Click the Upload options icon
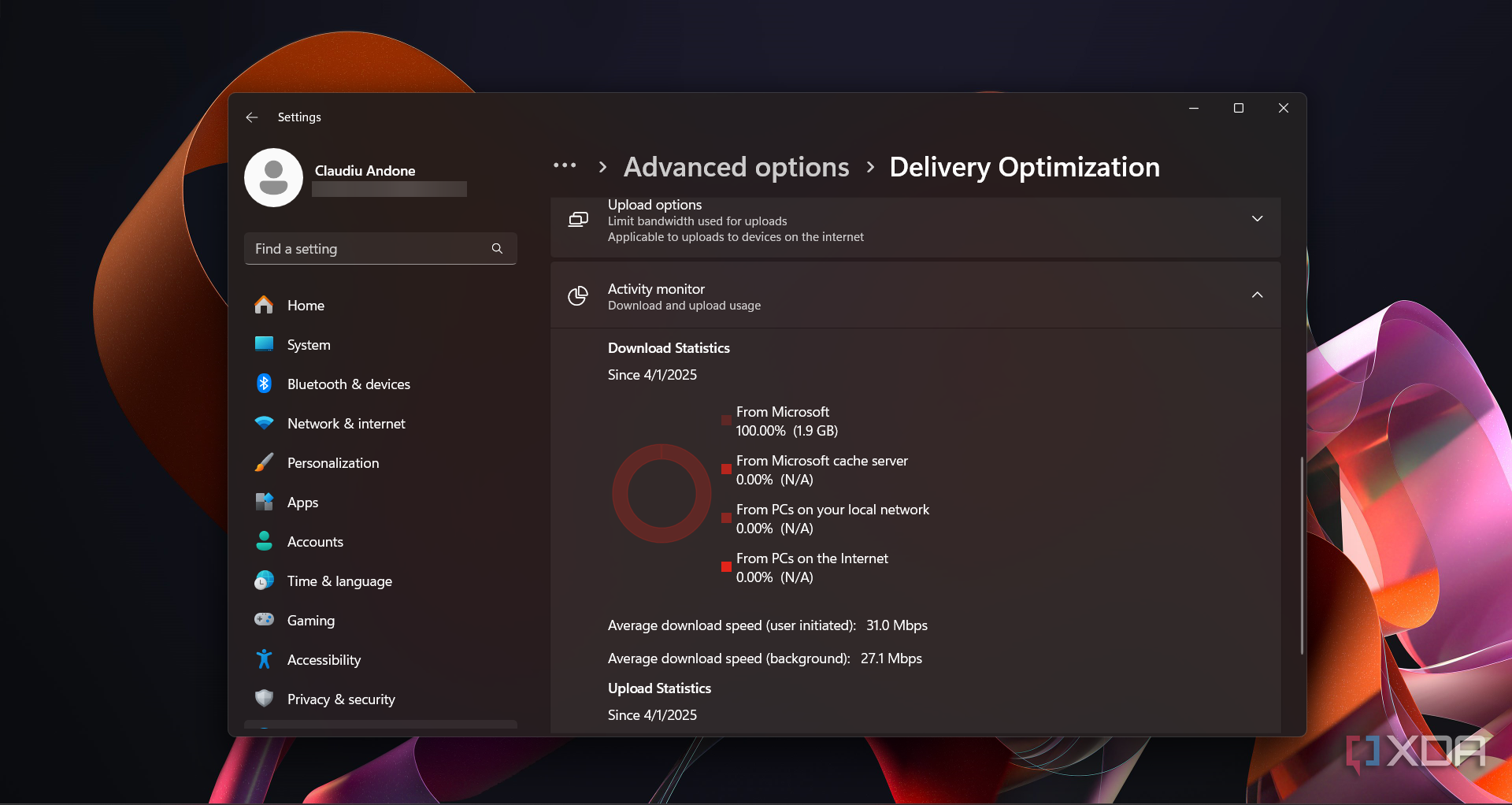 tap(578, 220)
